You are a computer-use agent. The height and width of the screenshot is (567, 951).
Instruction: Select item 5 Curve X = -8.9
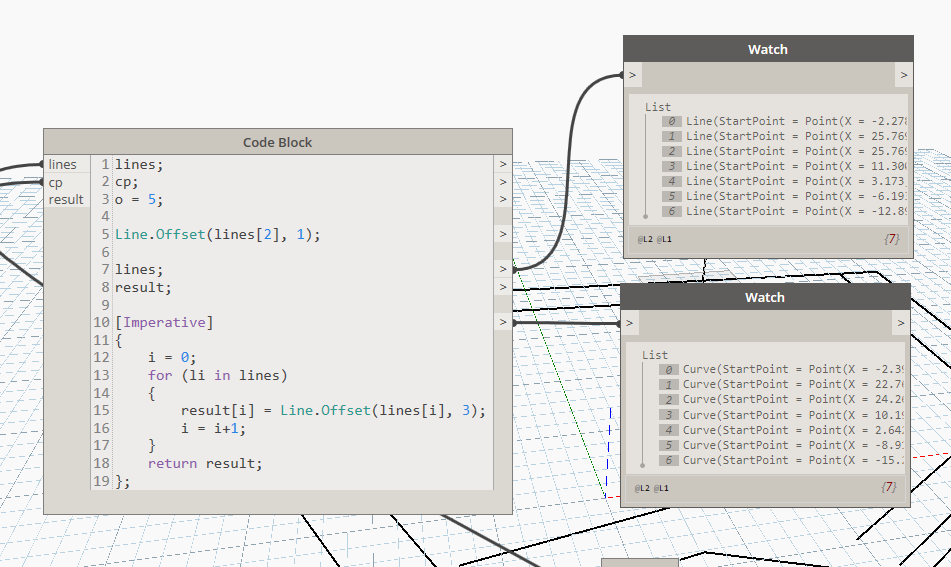(x=781, y=445)
